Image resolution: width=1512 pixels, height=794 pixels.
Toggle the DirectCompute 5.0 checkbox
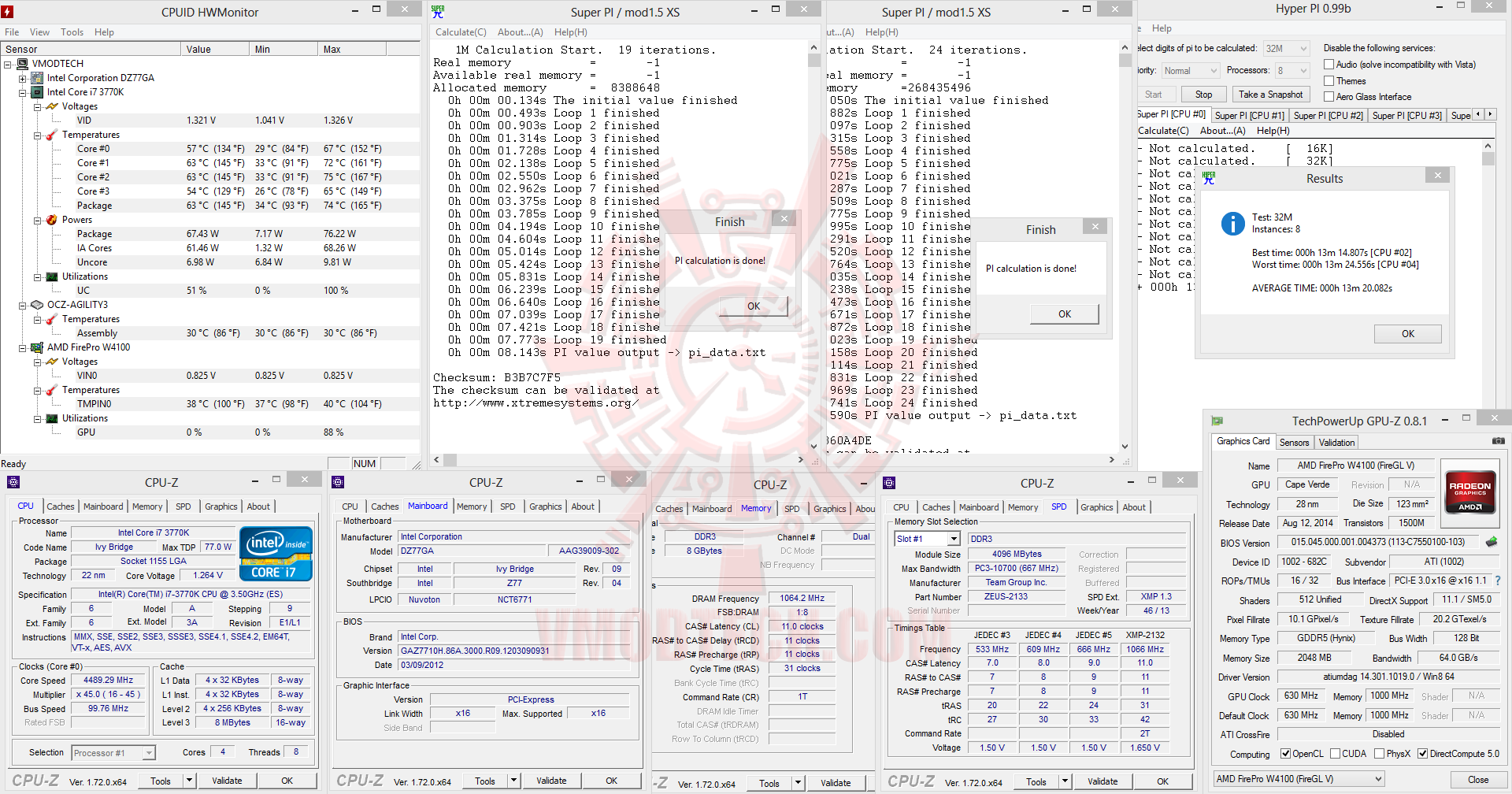click(x=1422, y=754)
